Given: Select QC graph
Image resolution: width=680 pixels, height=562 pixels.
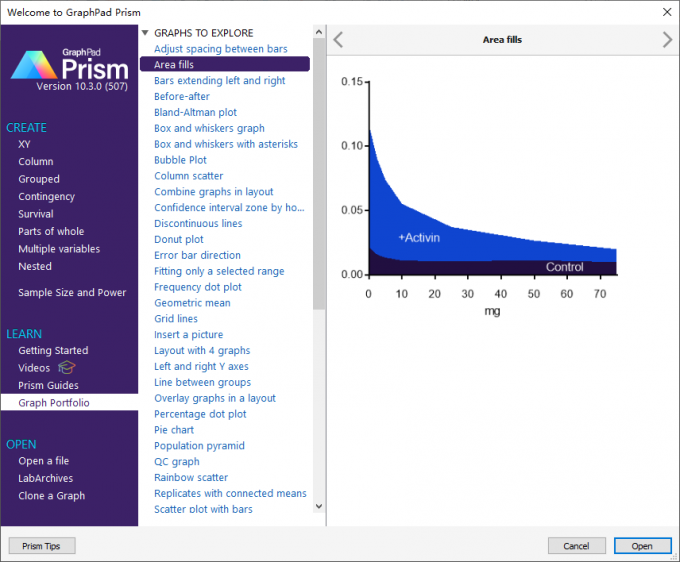Looking at the screenshot, I should click(x=177, y=462).
